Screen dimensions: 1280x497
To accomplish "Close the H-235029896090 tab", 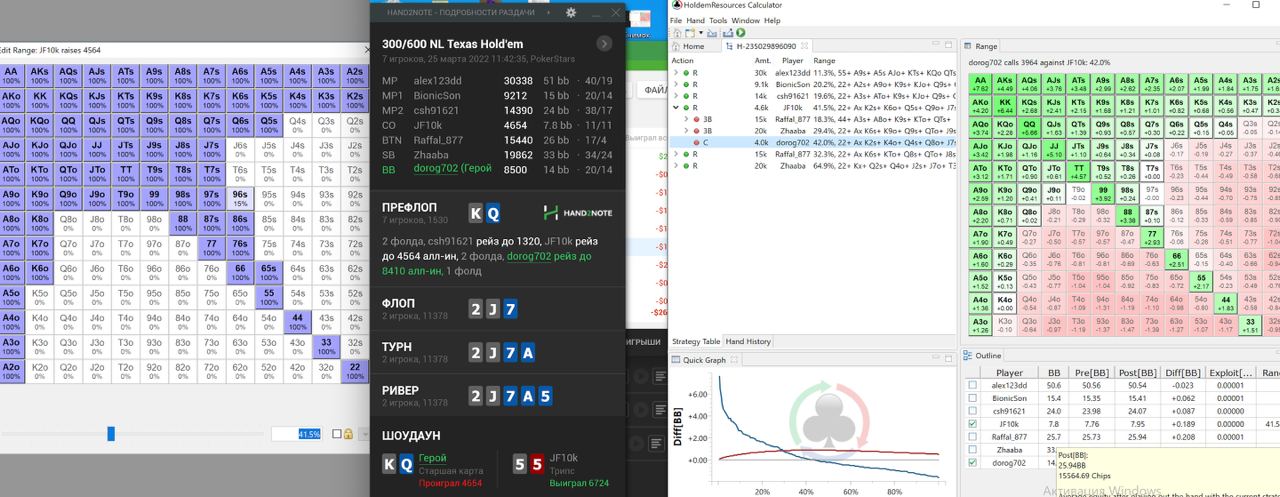I will (805, 46).
